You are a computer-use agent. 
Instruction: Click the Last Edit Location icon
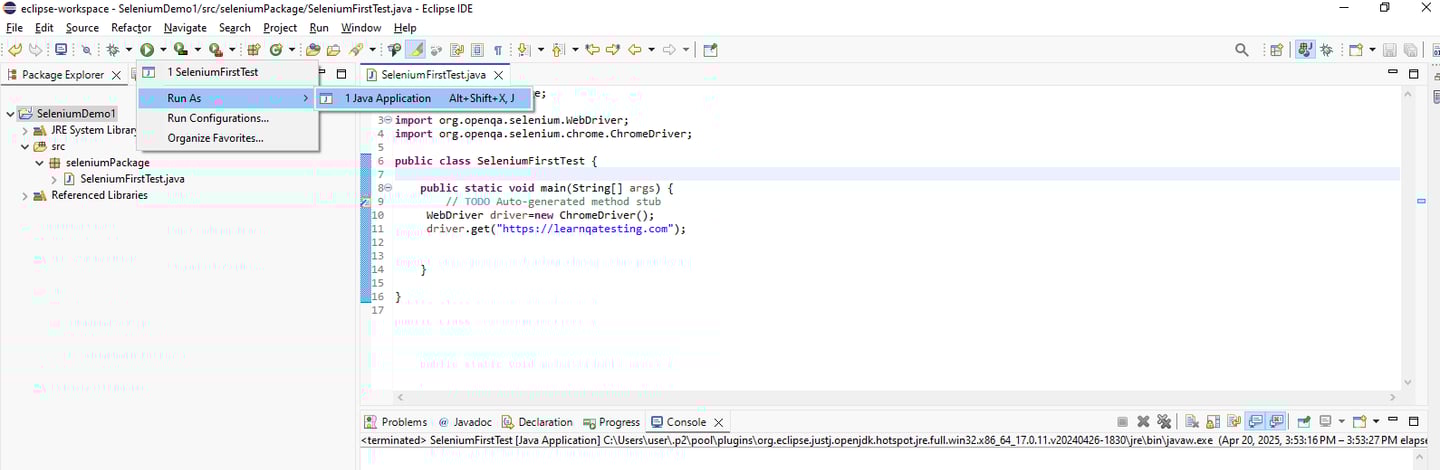point(592,50)
